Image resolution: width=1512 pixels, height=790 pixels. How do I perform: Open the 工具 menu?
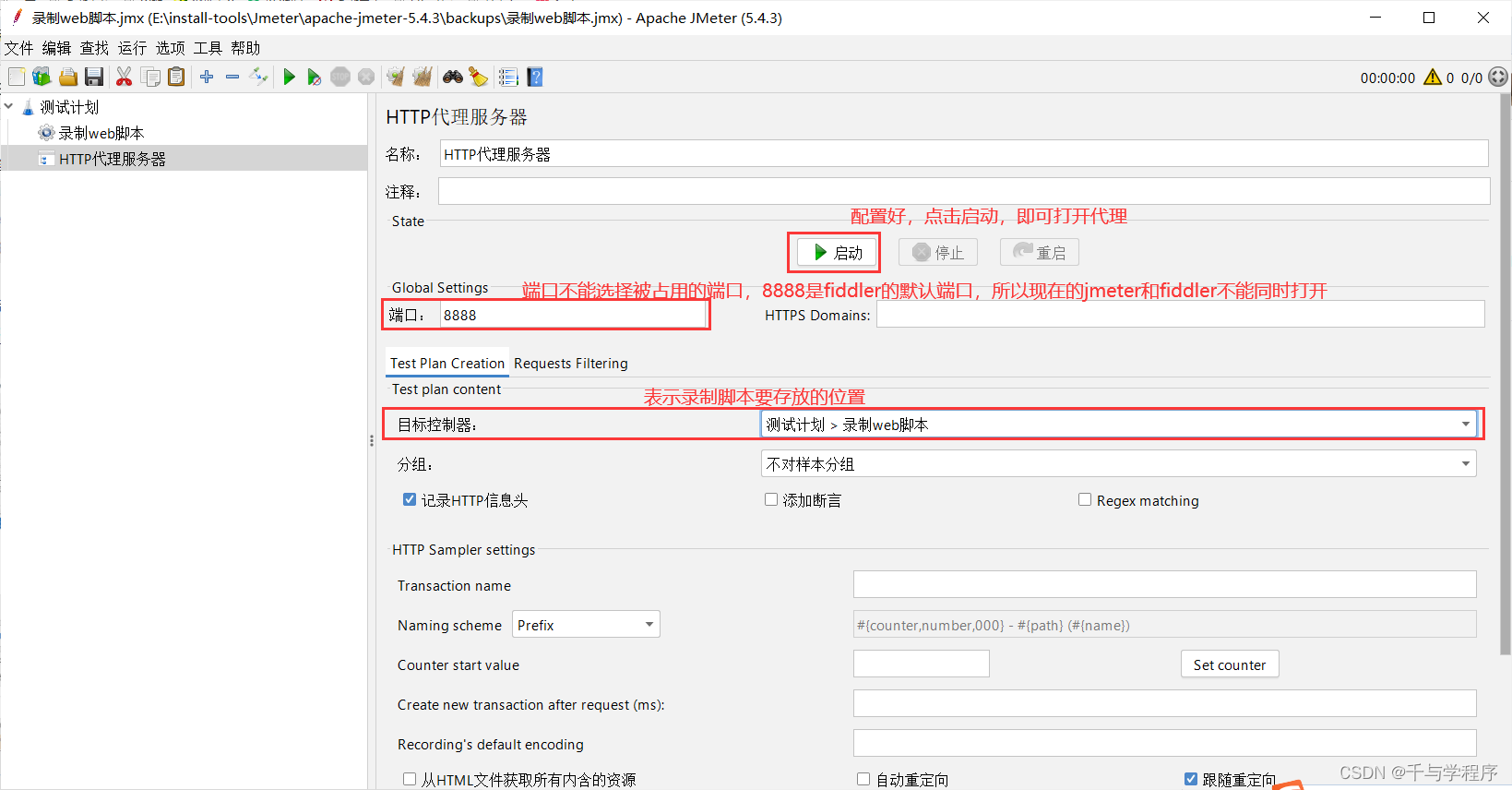(208, 48)
